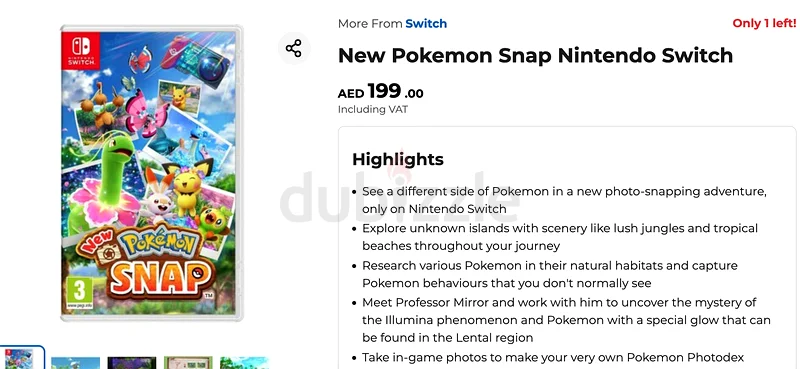
Task: Click the AED 199.00 price
Action: pos(381,92)
